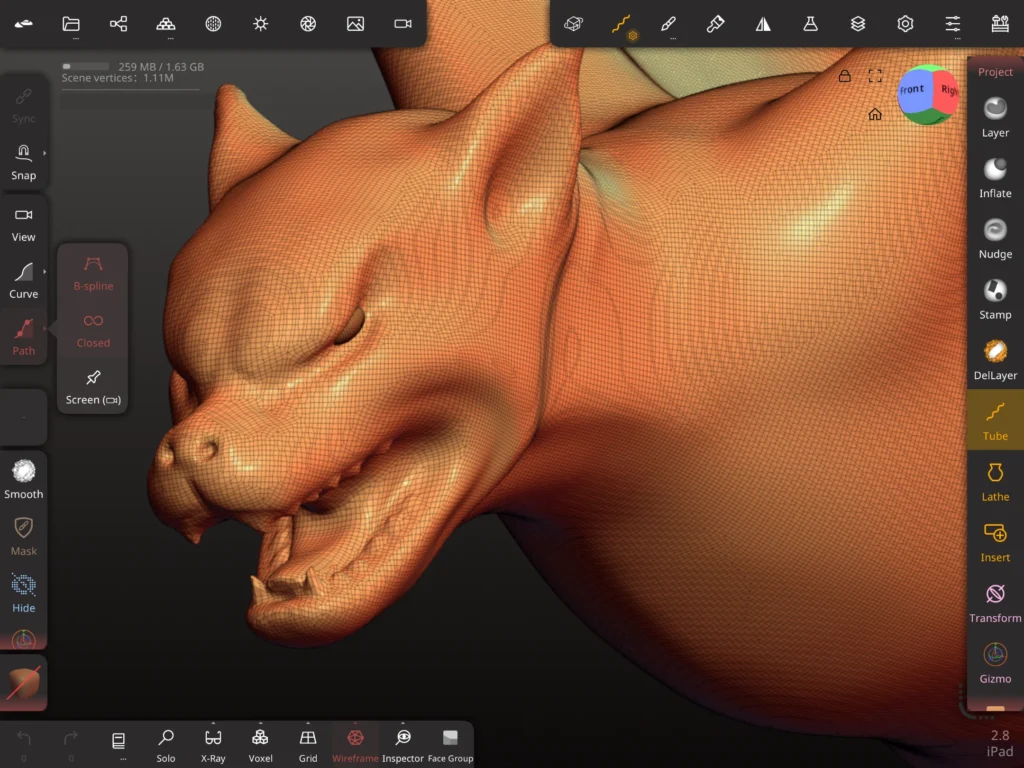Tap the Sync link button
The image size is (1024, 768).
(24, 105)
